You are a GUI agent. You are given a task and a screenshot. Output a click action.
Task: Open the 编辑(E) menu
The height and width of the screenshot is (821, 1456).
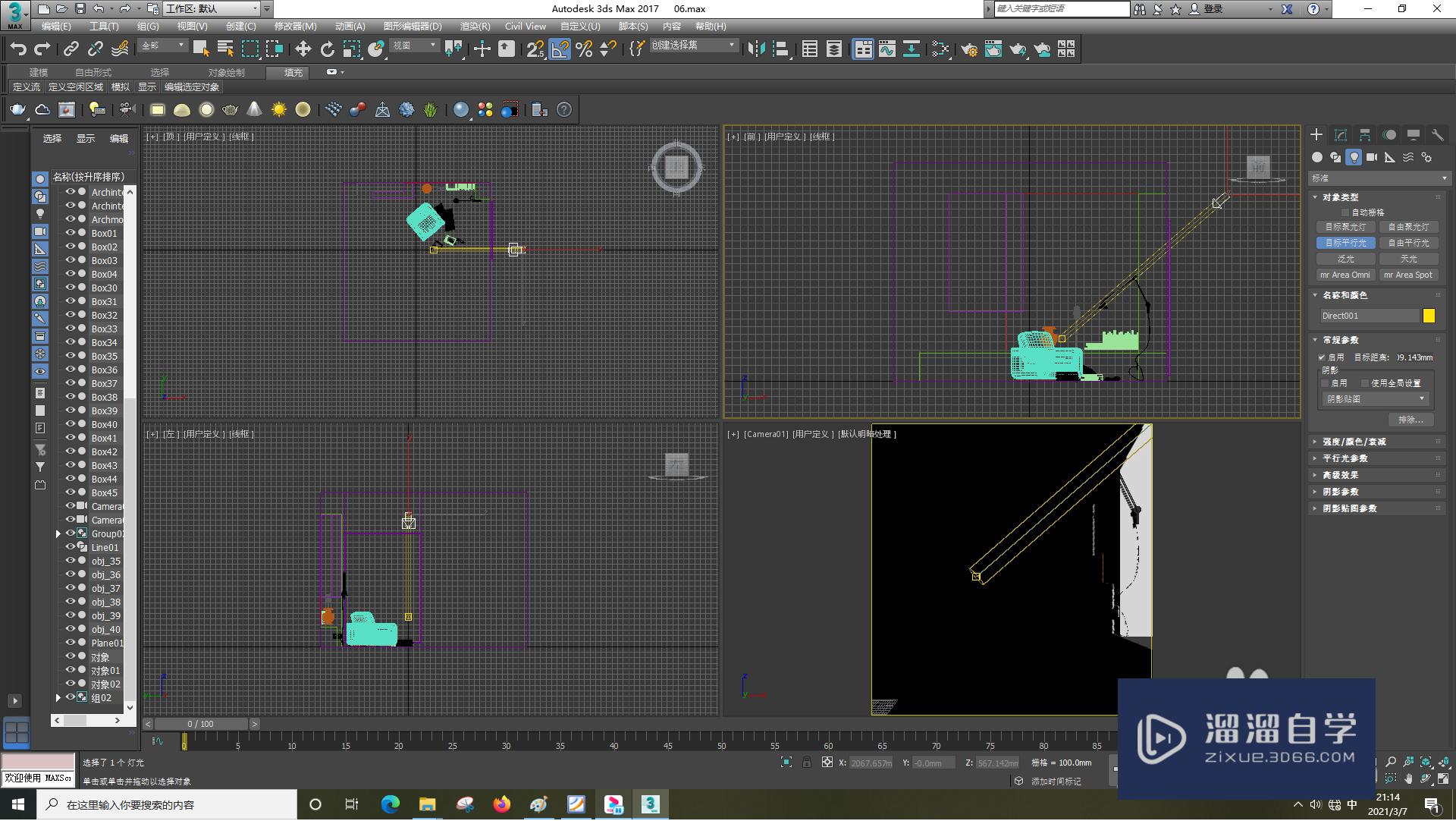pos(56,27)
